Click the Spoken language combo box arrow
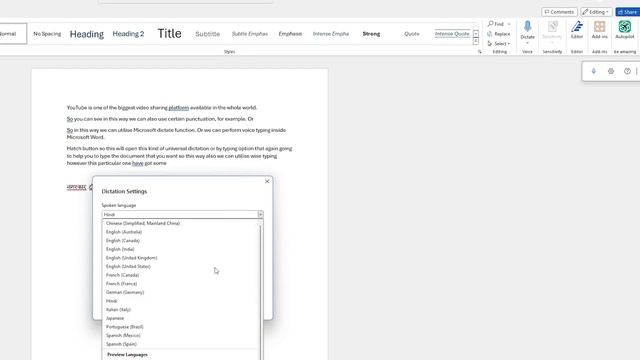Image resolution: width=640 pixels, height=360 pixels. 260,214
